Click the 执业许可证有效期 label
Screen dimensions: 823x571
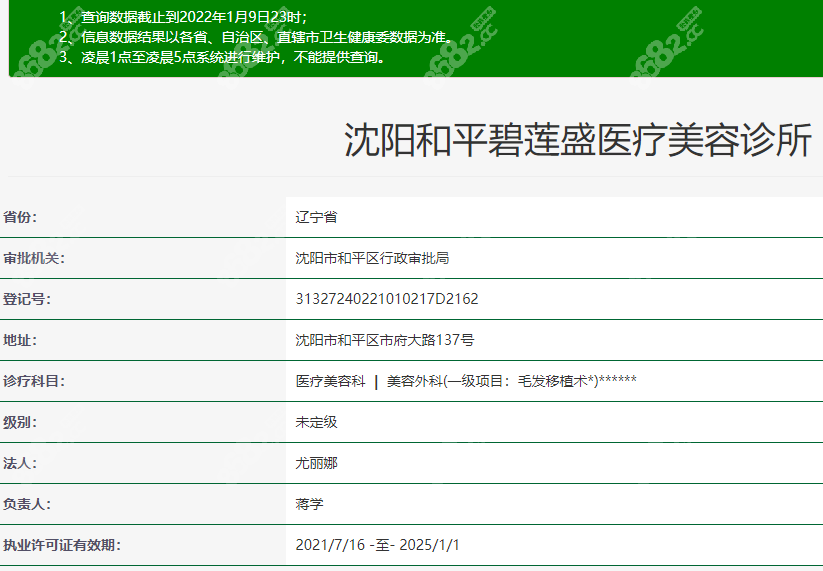tap(62, 544)
